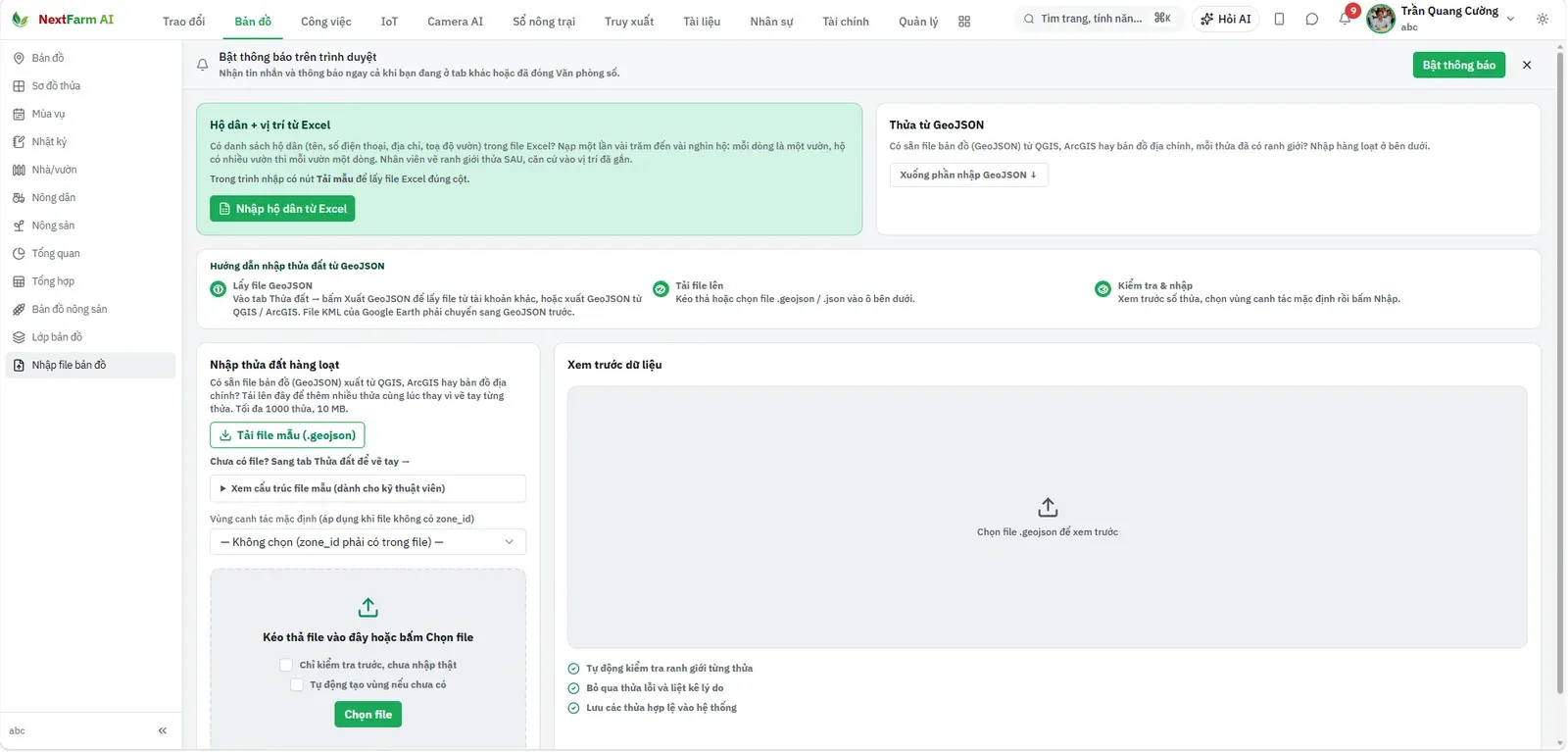Open Tổng quan in the sidebar

[90, 254]
